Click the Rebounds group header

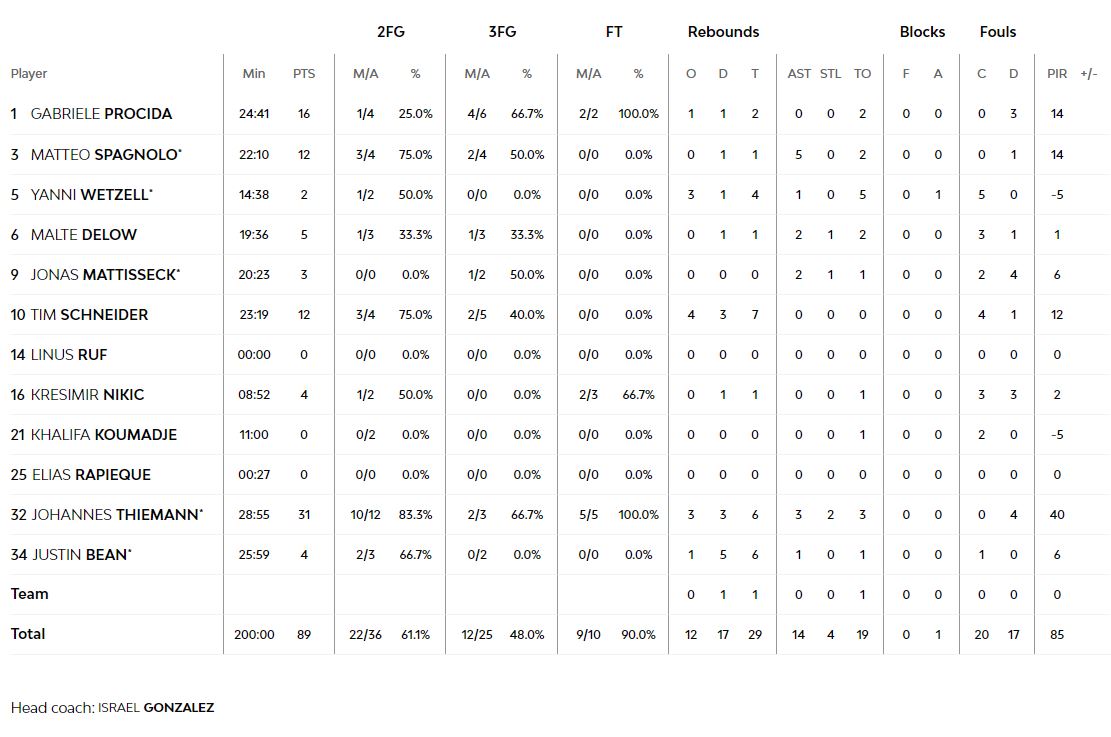723,32
